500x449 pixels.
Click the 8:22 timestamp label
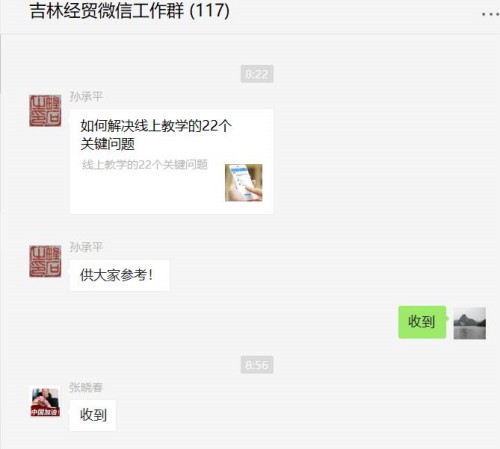tap(257, 74)
